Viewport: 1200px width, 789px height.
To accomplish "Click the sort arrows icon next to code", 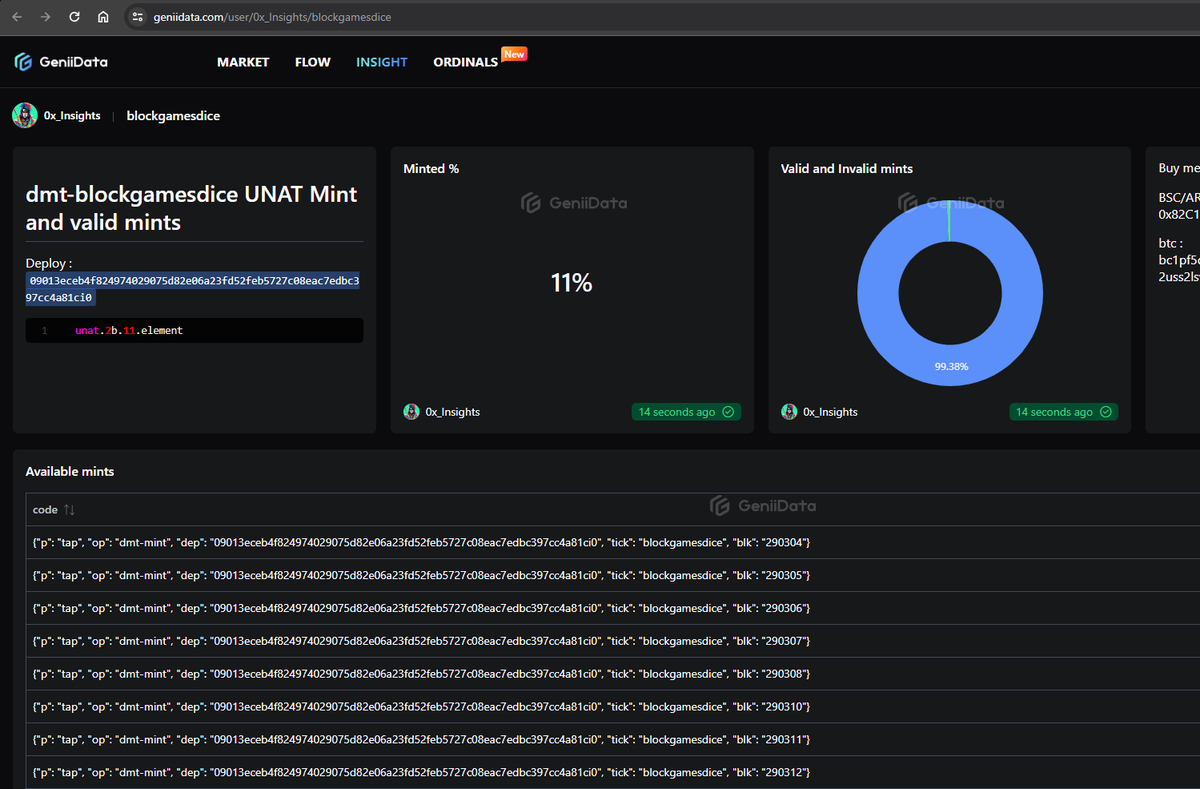I will pyautogui.click(x=69, y=510).
